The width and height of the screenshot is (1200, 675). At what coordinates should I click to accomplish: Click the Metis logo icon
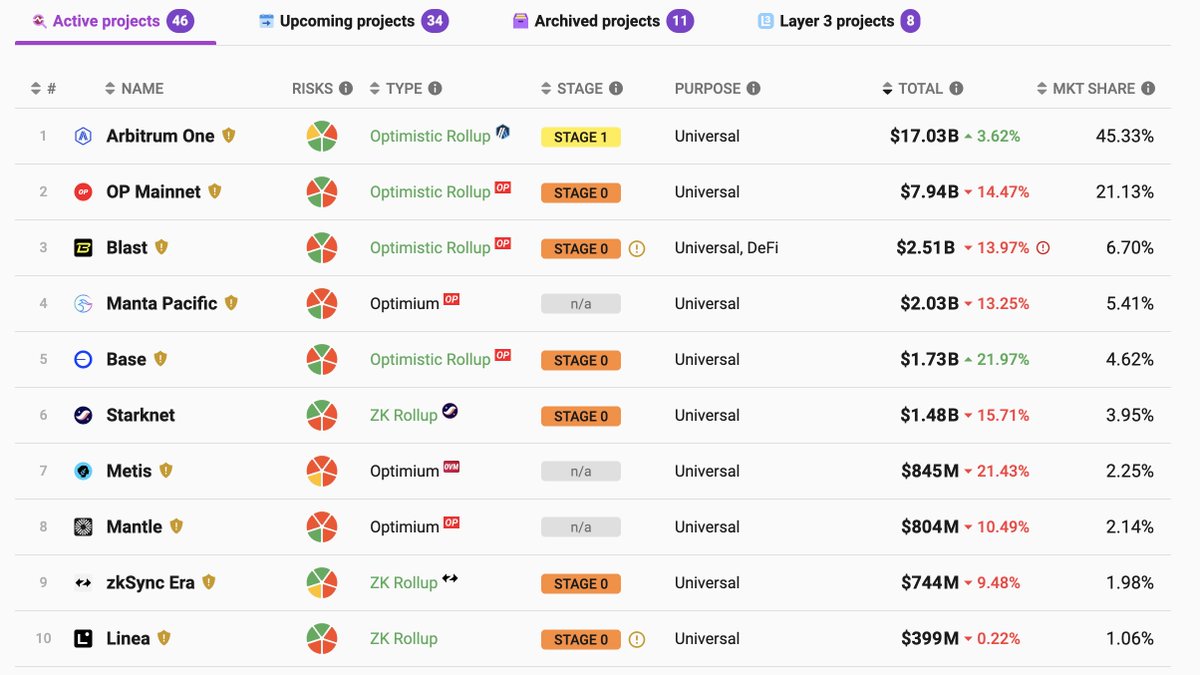(84, 471)
